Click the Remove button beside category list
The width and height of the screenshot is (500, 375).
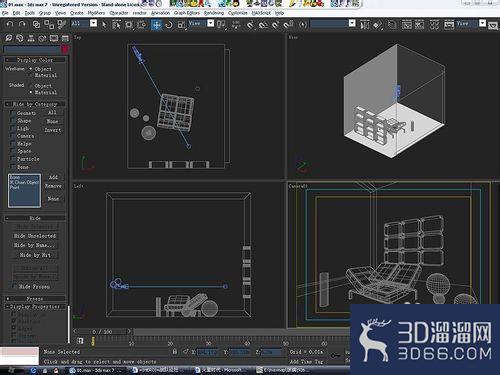coord(53,186)
